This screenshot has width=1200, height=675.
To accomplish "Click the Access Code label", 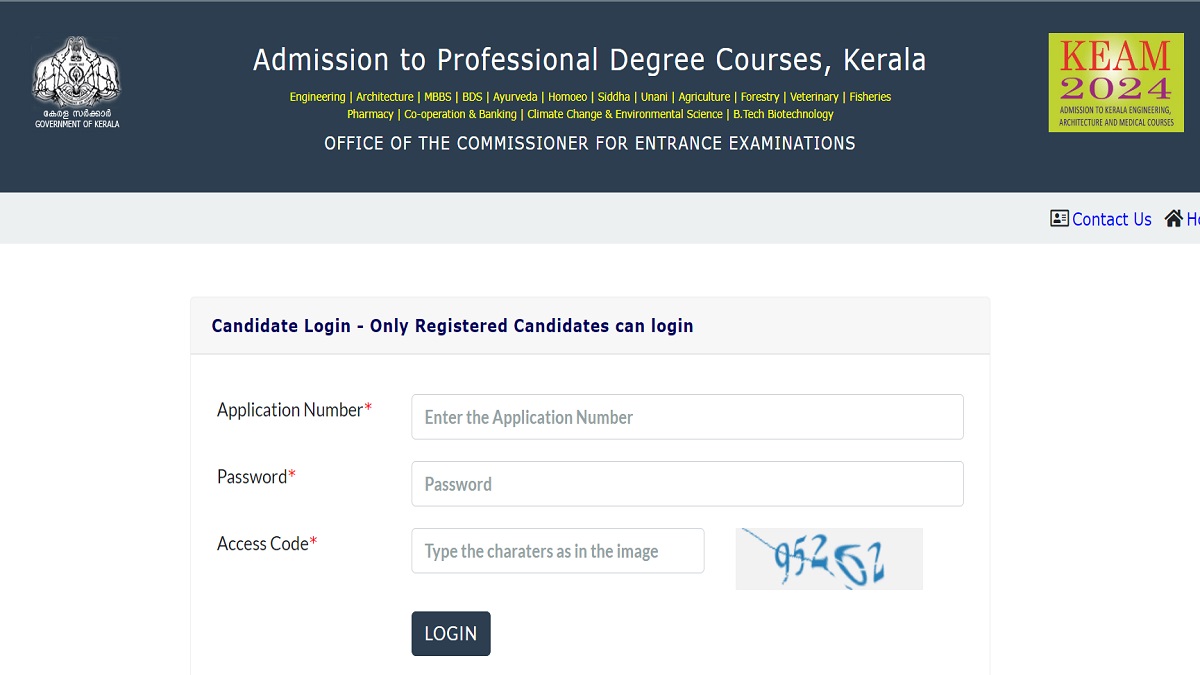I will click(x=263, y=544).
